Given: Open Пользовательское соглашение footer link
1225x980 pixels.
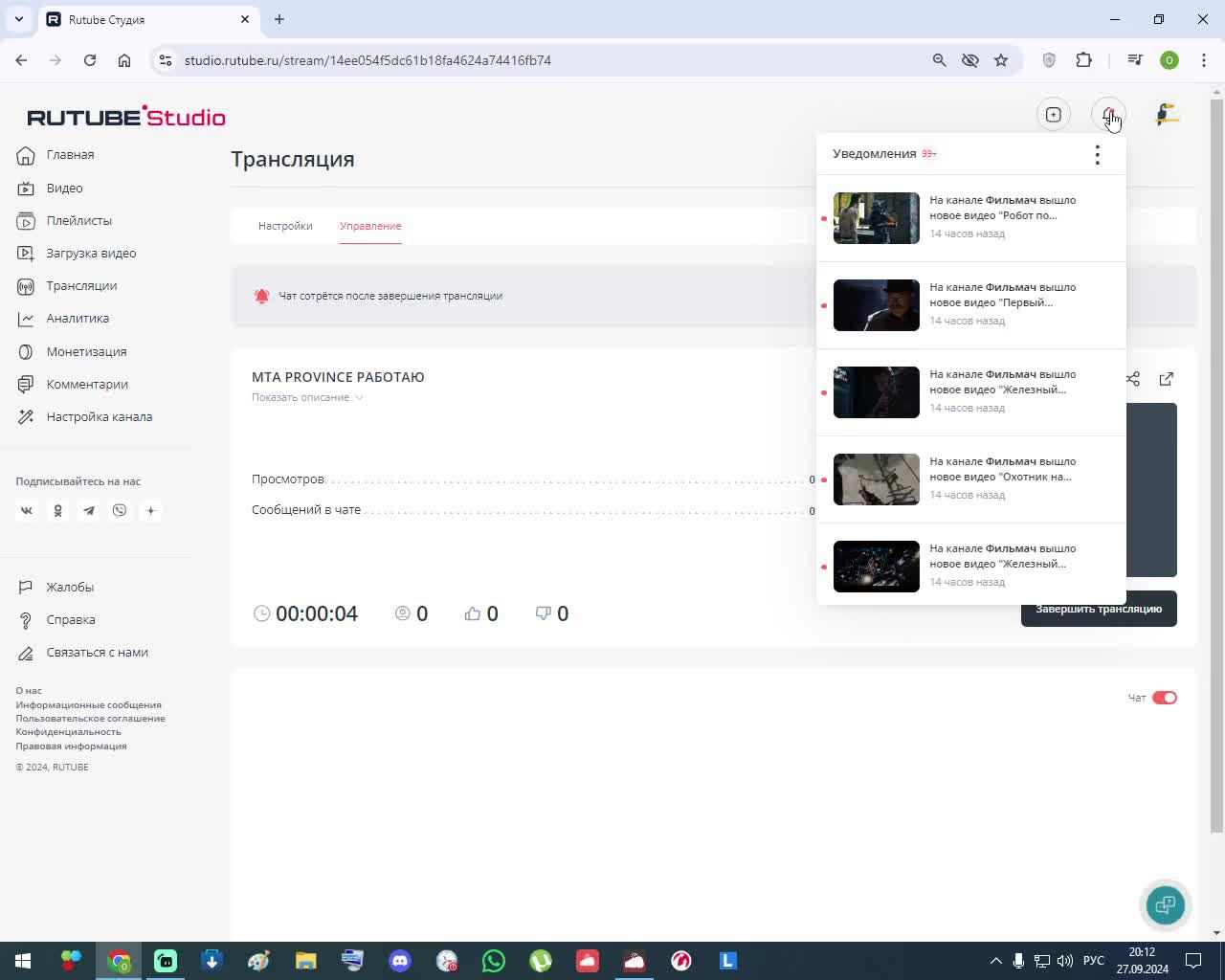Looking at the screenshot, I should pos(90,719).
